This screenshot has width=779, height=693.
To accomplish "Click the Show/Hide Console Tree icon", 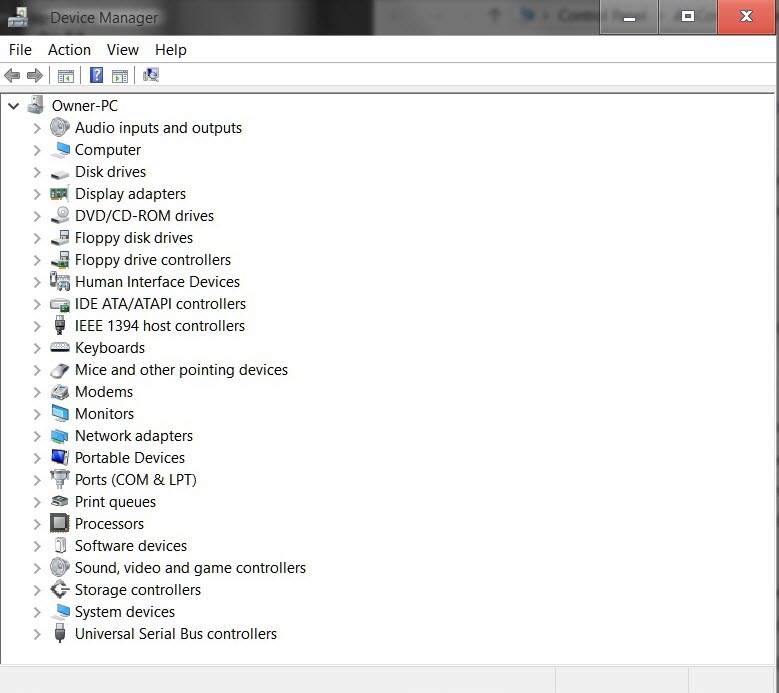I will pos(66,76).
